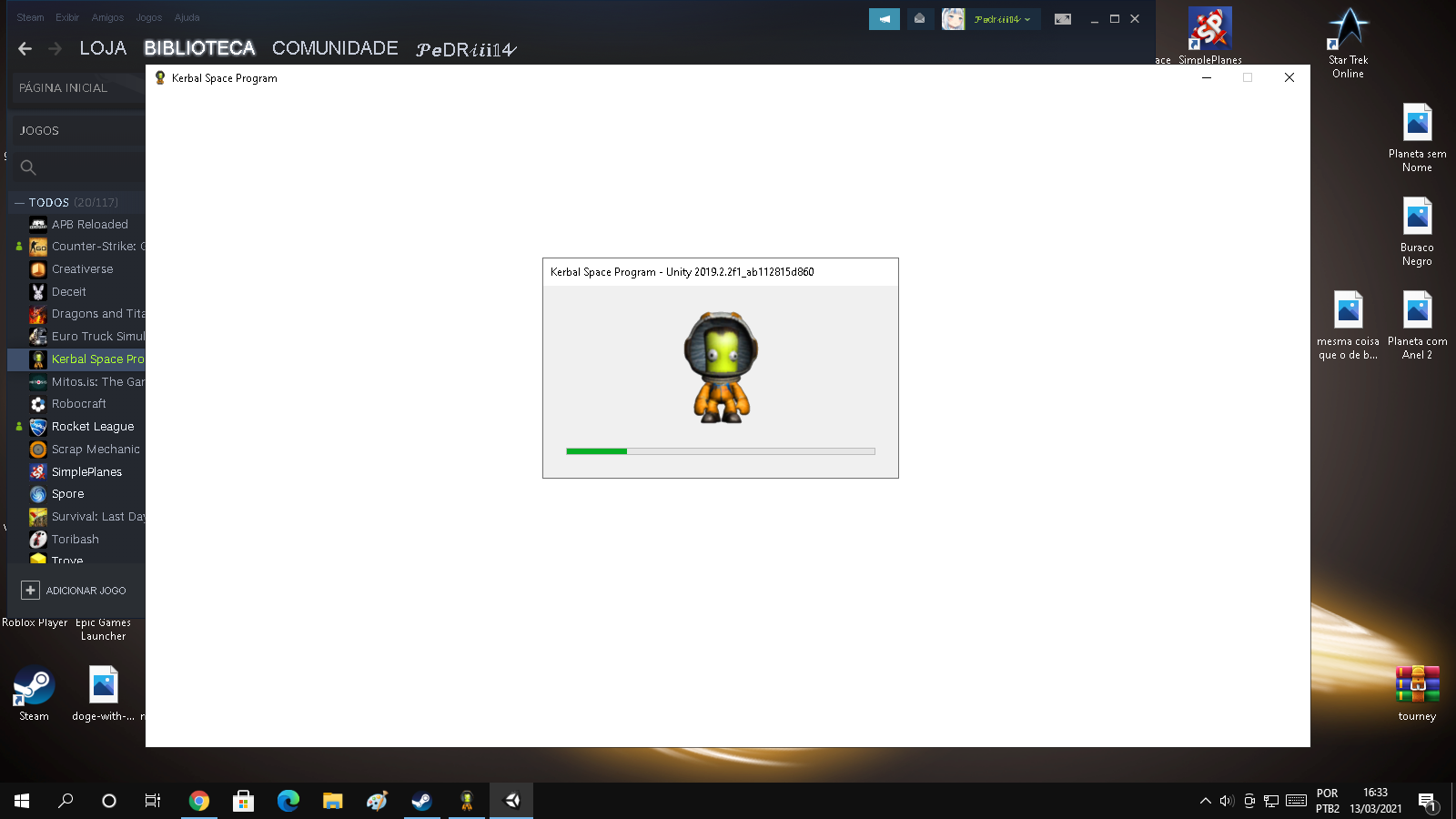Open Microsoft Edge from the taskbar
The image size is (1456, 819).
288,801
